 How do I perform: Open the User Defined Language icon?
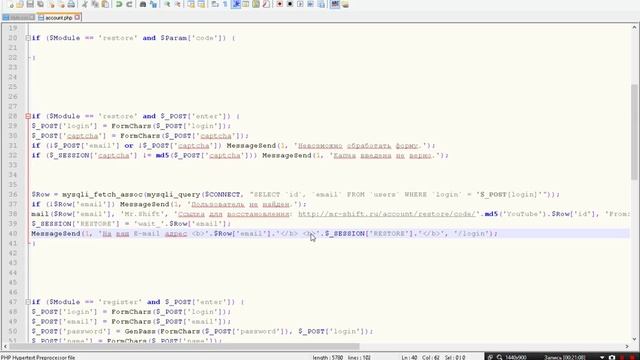(246, 4)
